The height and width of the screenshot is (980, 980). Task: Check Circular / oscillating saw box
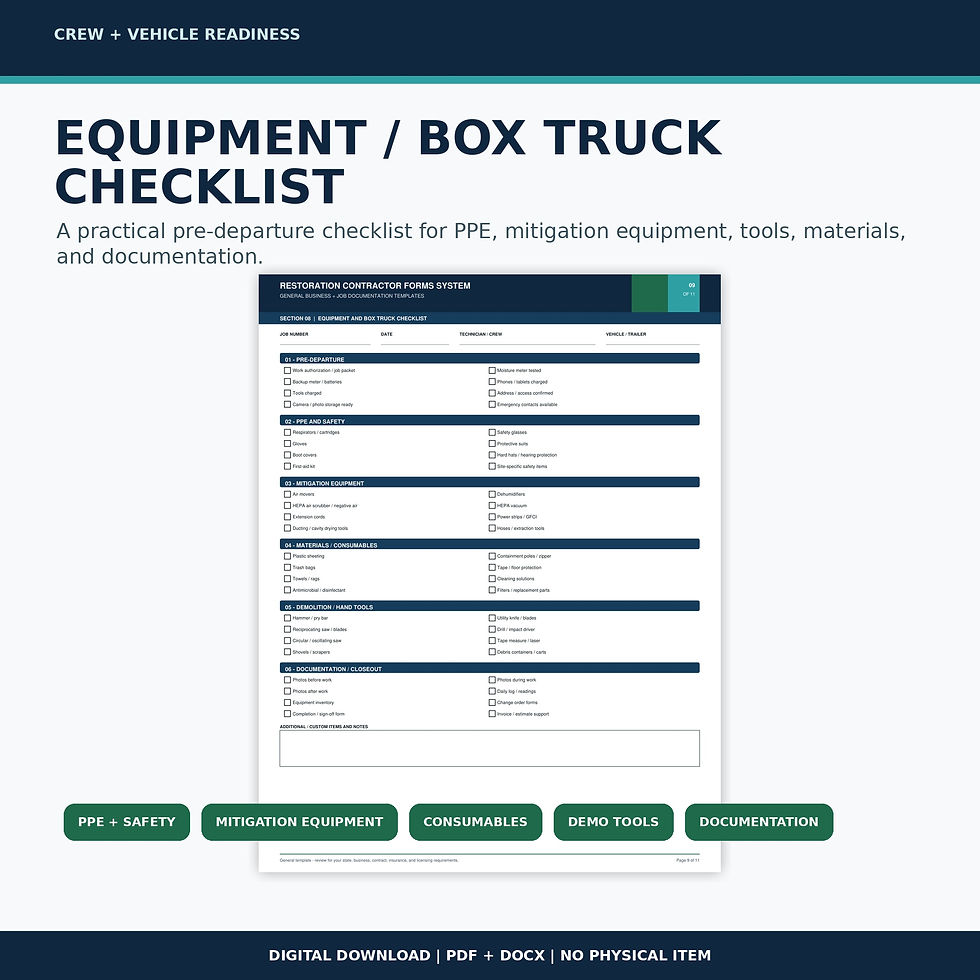click(288, 641)
